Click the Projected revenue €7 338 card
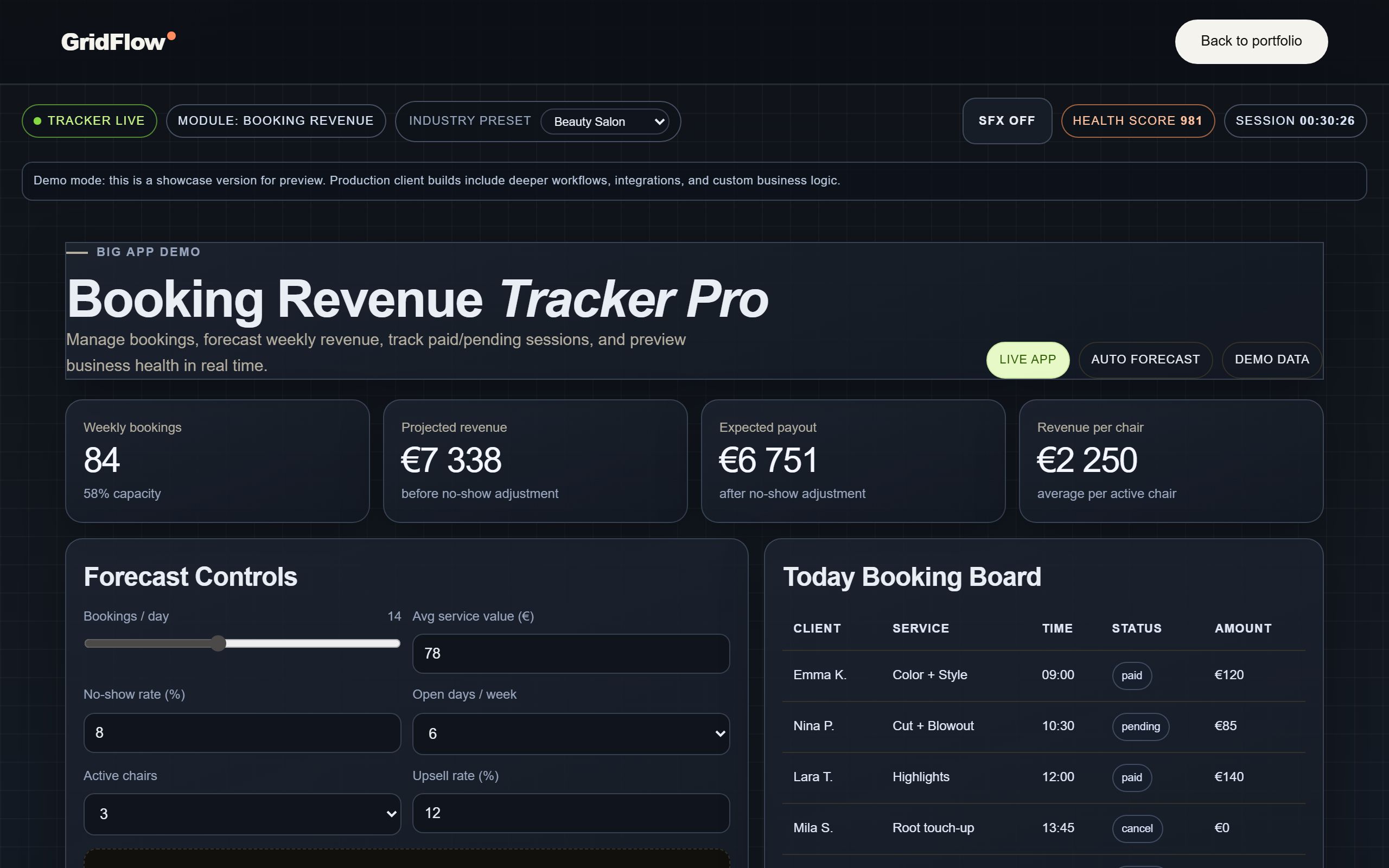This screenshot has height=868, width=1389. (x=535, y=461)
